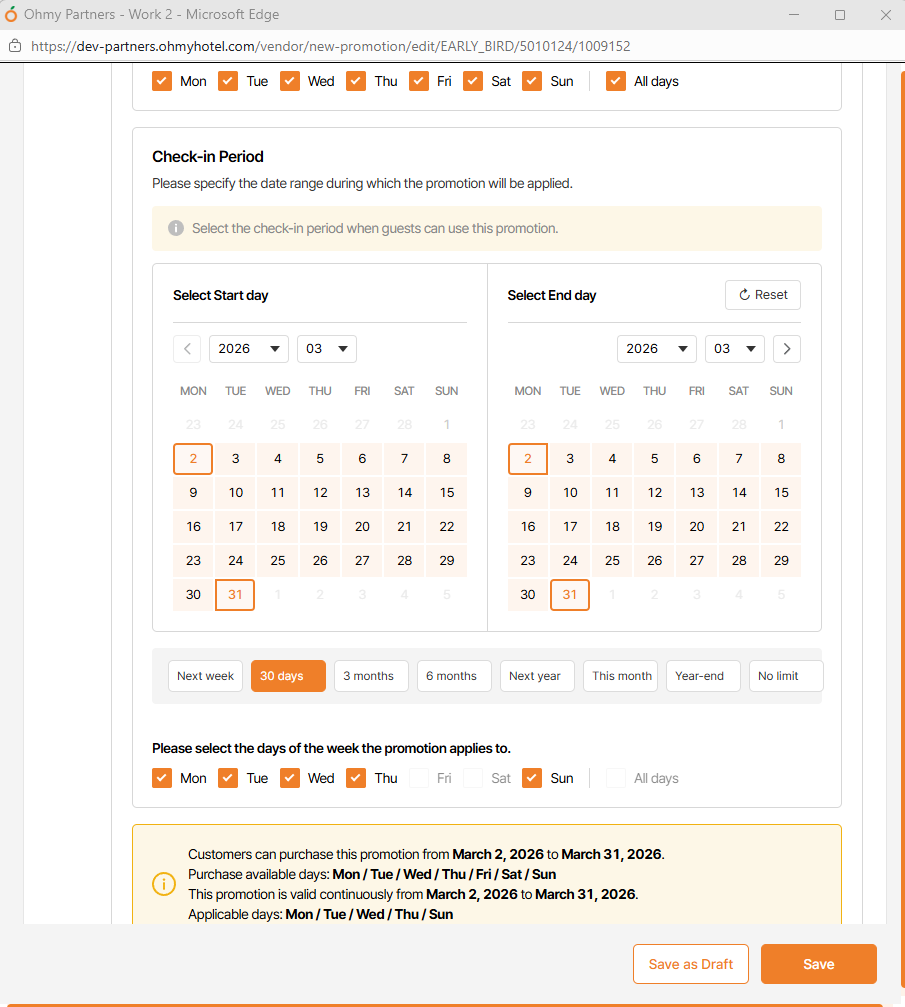Expand End day month dropdown

tap(734, 349)
